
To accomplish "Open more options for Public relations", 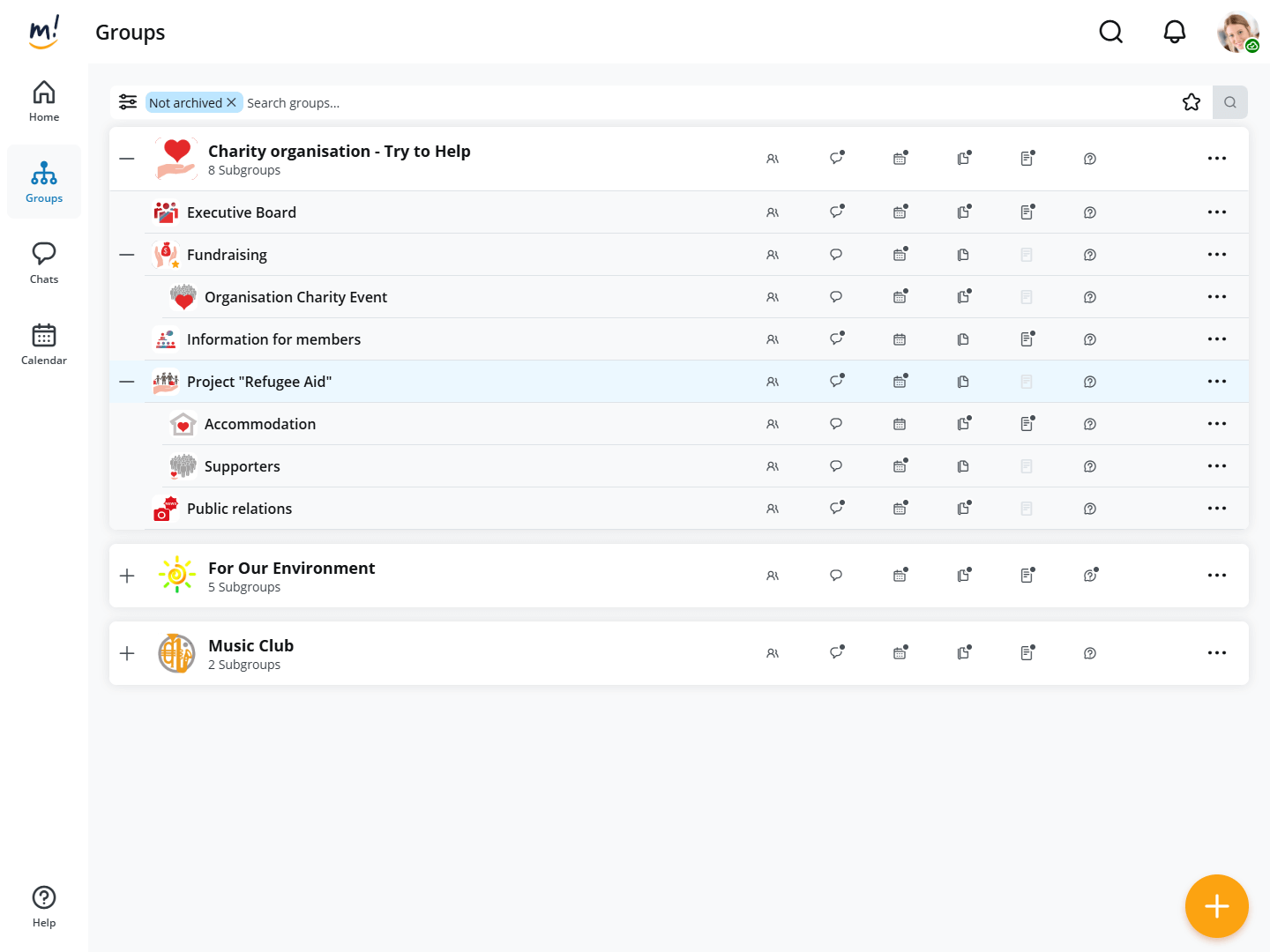I will (x=1216, y=509).
